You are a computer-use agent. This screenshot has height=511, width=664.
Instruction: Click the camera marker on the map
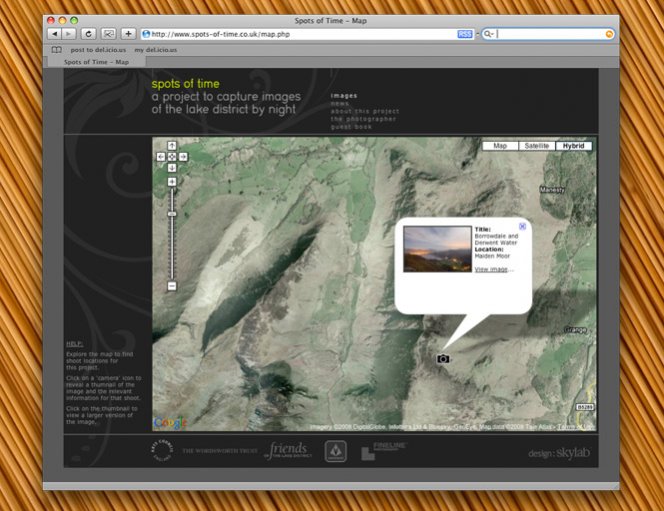tap(443, 358)
